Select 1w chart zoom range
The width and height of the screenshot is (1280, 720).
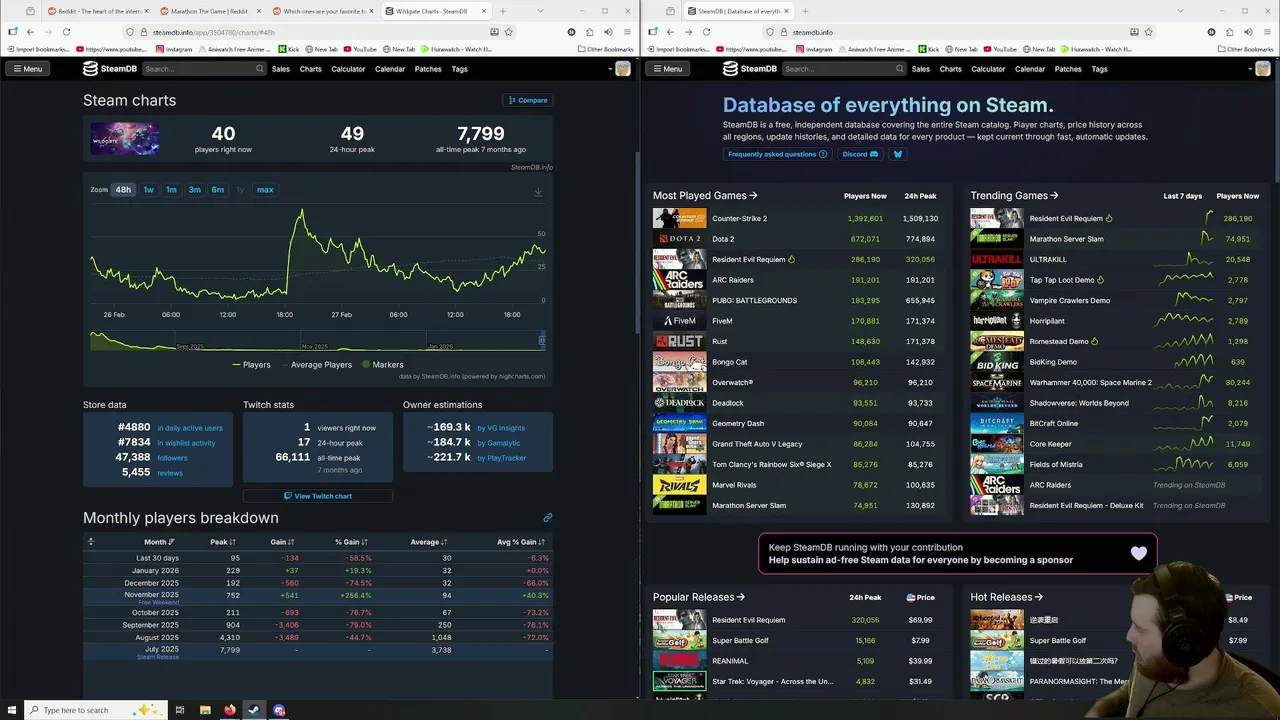click(x=148, y=190)
